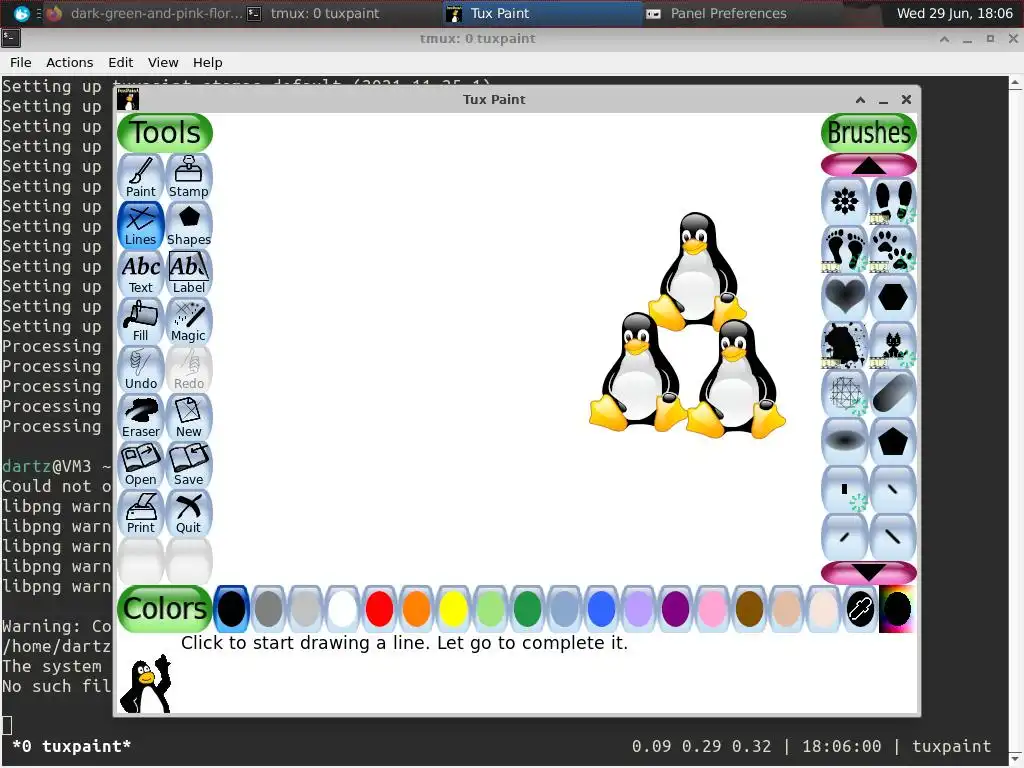Pick the dark green color swatch
Viewport: 1024px width, 768px height.
(527, 609)
